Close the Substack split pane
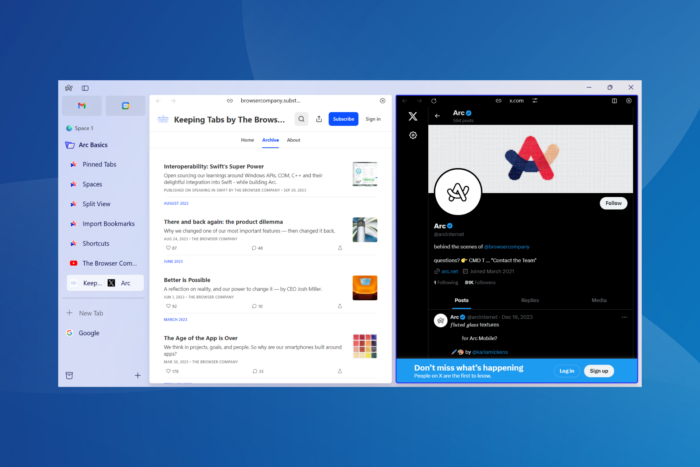 (x=383, y=101)
